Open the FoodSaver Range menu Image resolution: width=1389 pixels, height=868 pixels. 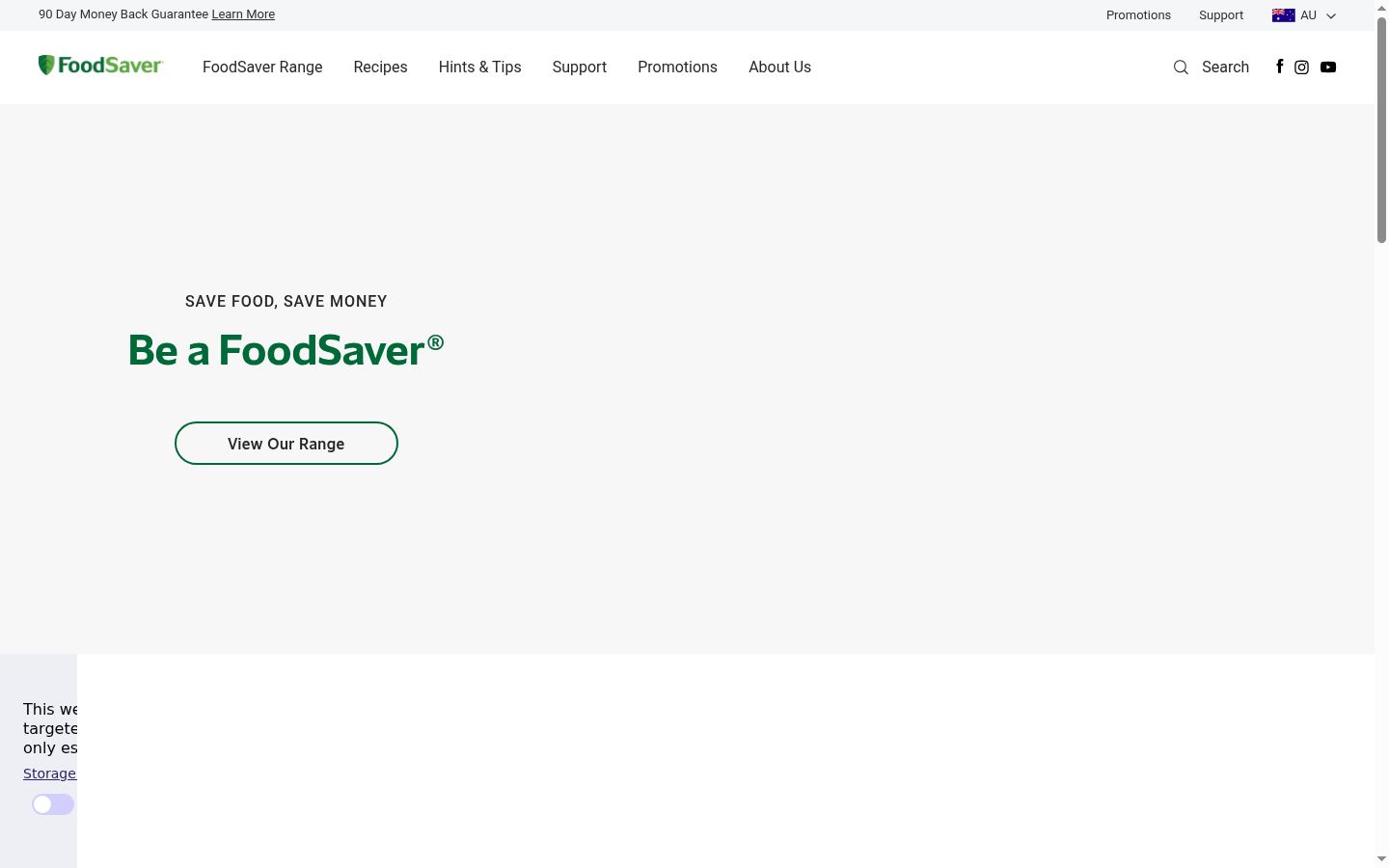click(x=262, y=68)
